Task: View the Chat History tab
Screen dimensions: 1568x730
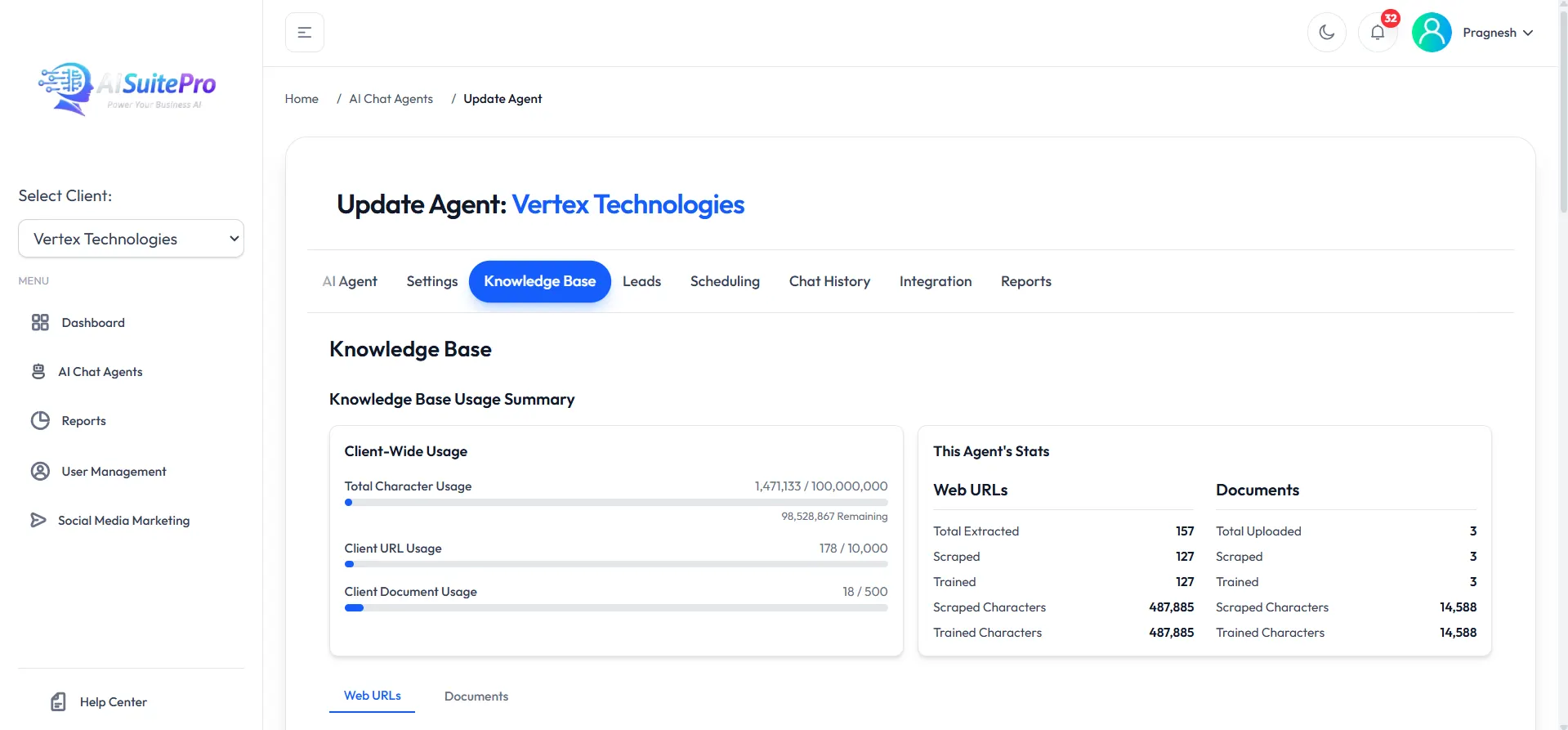Action: pyautogui.click(x=829, y=281)
